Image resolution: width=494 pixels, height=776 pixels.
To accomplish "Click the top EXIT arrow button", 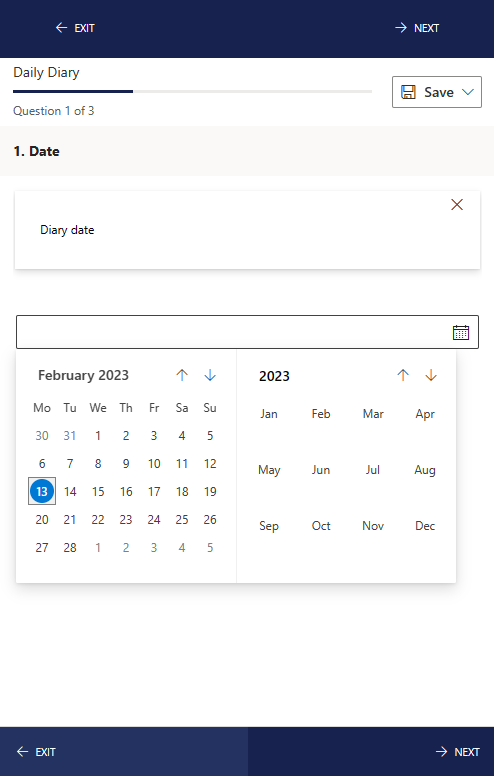I will (75, 28).
